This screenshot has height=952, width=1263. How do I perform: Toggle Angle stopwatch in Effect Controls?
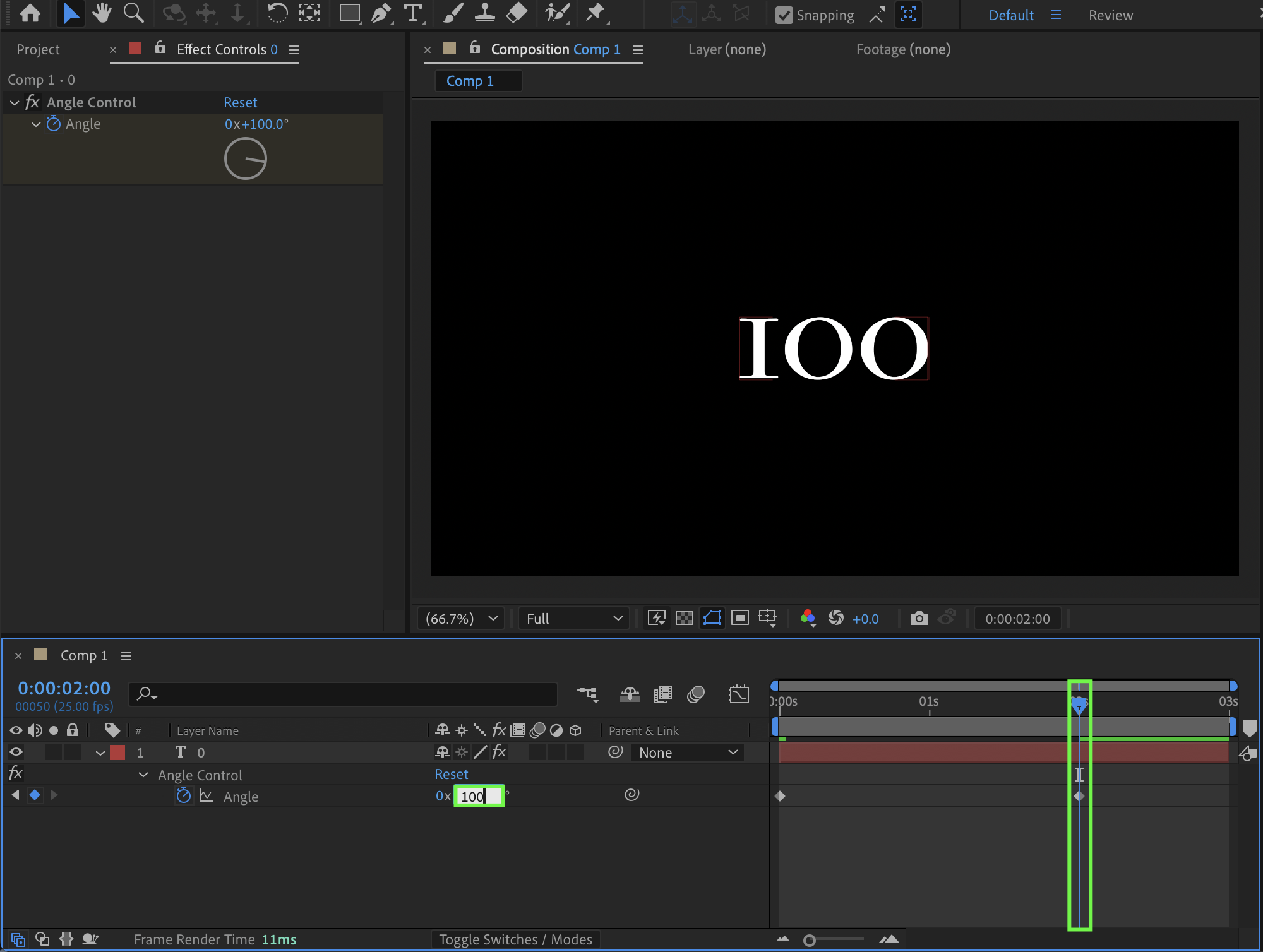pyautogui.click(x=54, y=124)
